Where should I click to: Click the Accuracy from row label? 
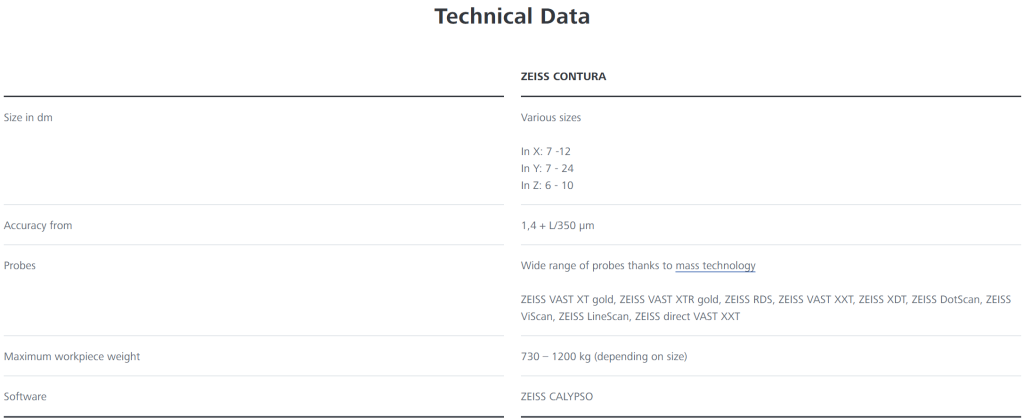pyautogui.click(x=38, y=226)
